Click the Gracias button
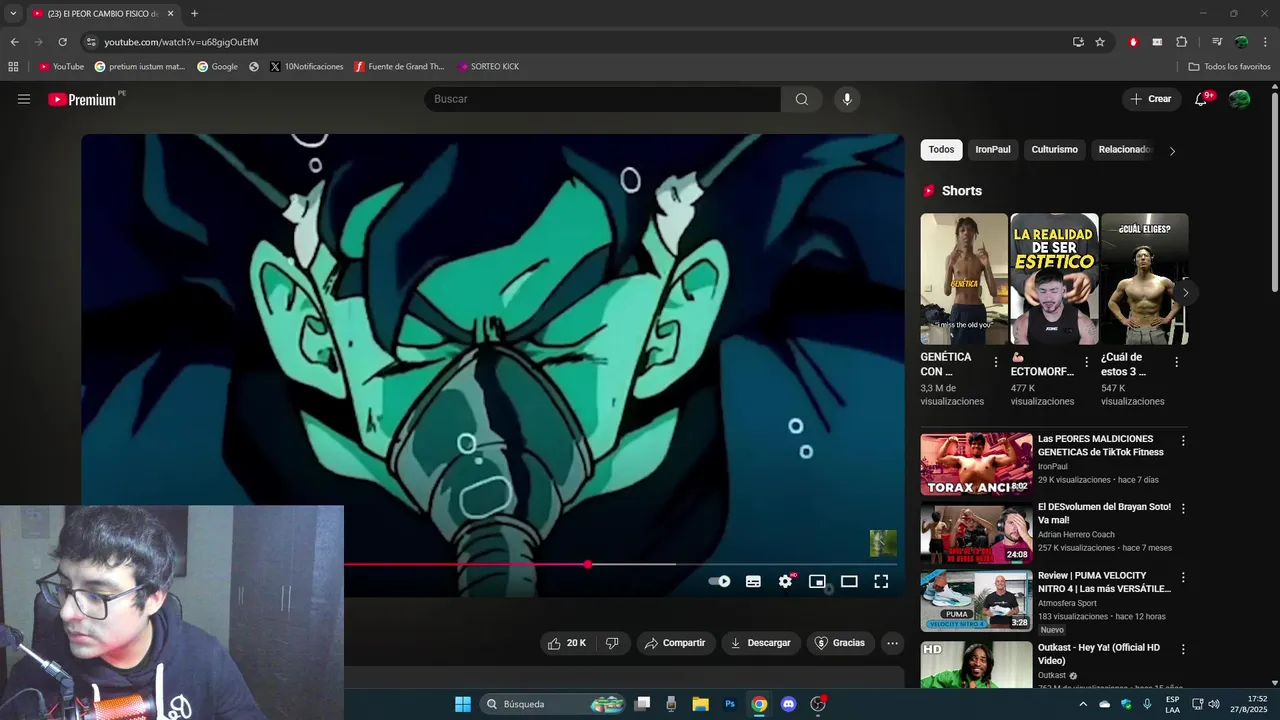Screen dimensions: 1280x720 tap(840, 643)
